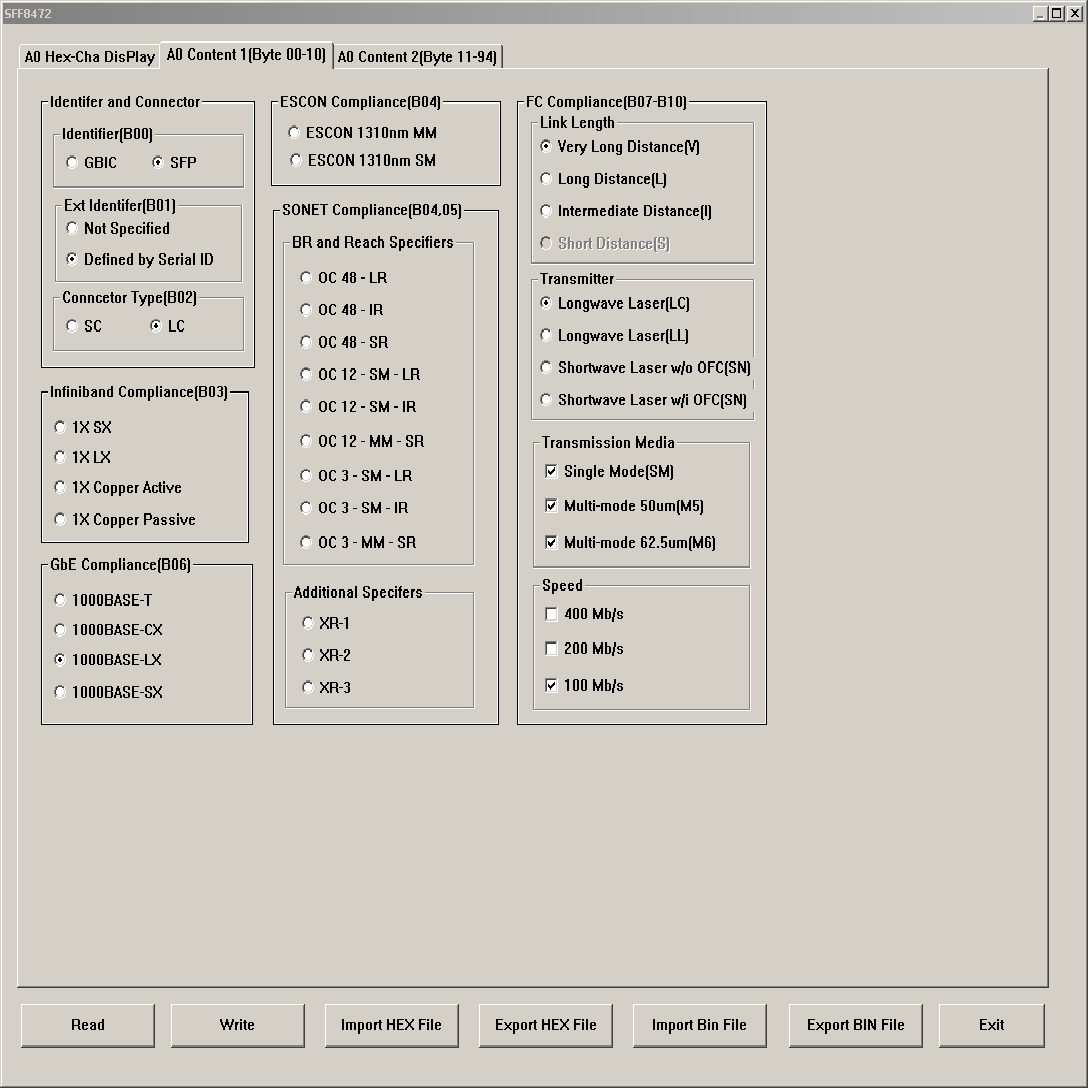Image resolution: width=1088 pixels, height=1088 pixels.
Task: Select 1X Copper Passive Infiniband compliance
Action: (60, 519)
